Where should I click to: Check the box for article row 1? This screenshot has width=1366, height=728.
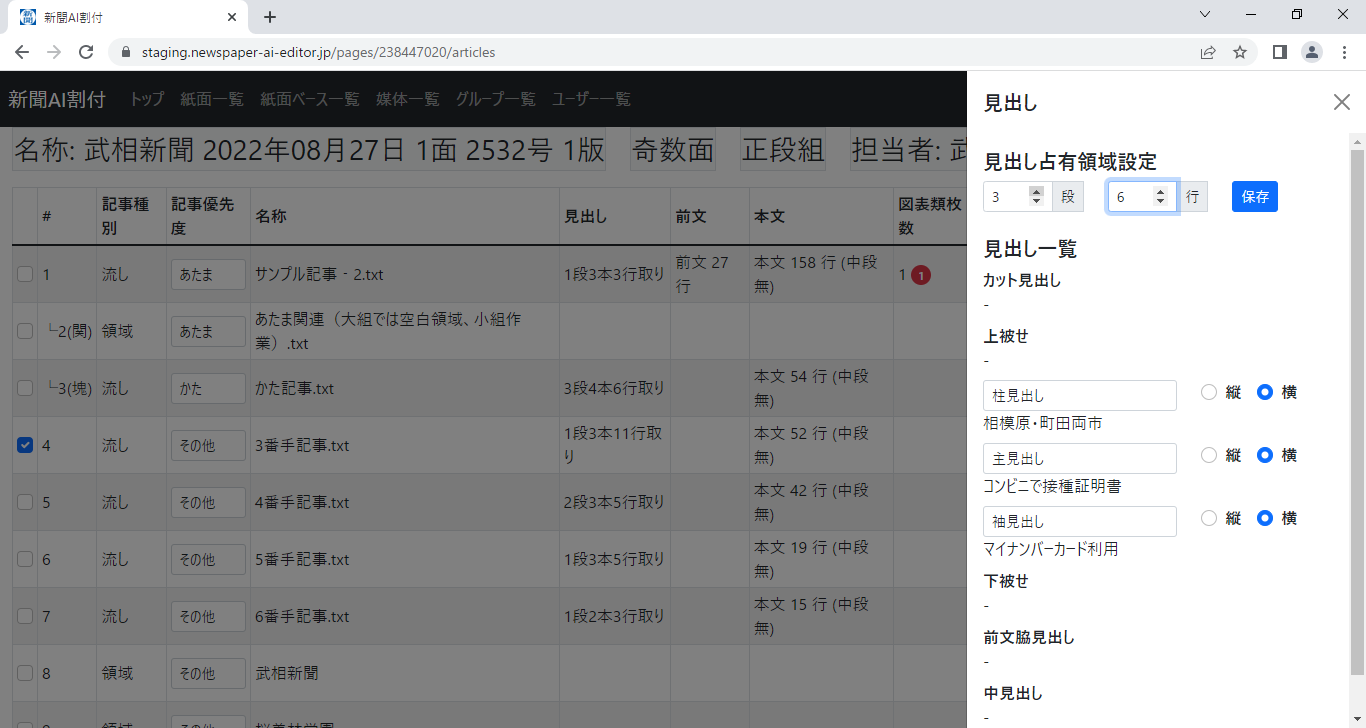(25, 274)
